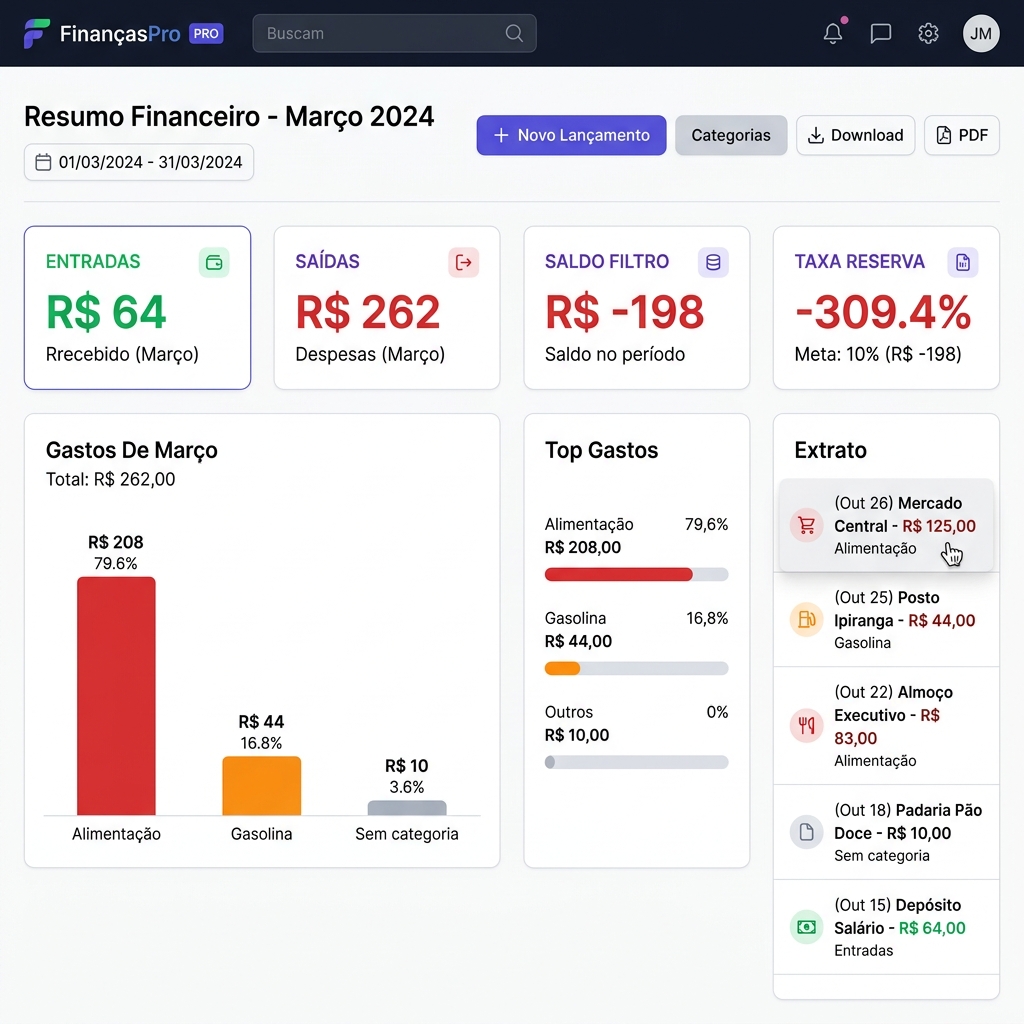Image resolution: width=1024 pixels, height=1024 pixels.
Task: Click the Buscam search field
Action: (394, 33)
